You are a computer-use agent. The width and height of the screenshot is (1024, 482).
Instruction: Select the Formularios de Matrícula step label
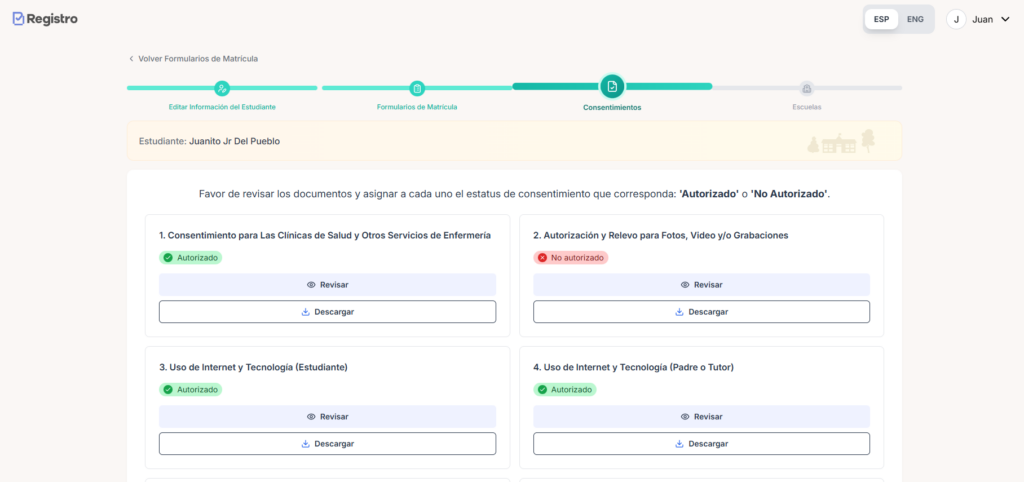click(417, 107)
